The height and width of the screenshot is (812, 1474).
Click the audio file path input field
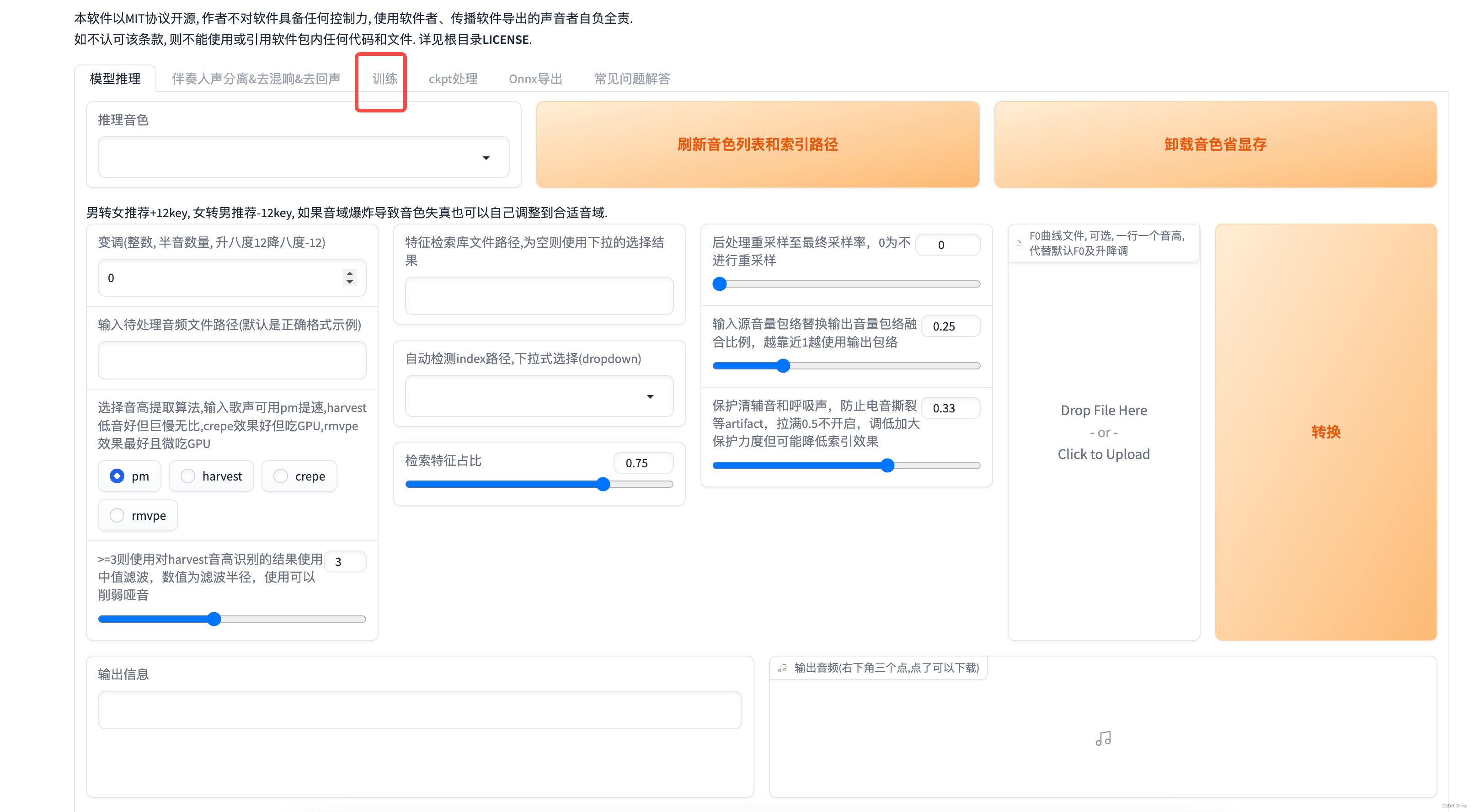pyautogui.click(x=232, y=360)
